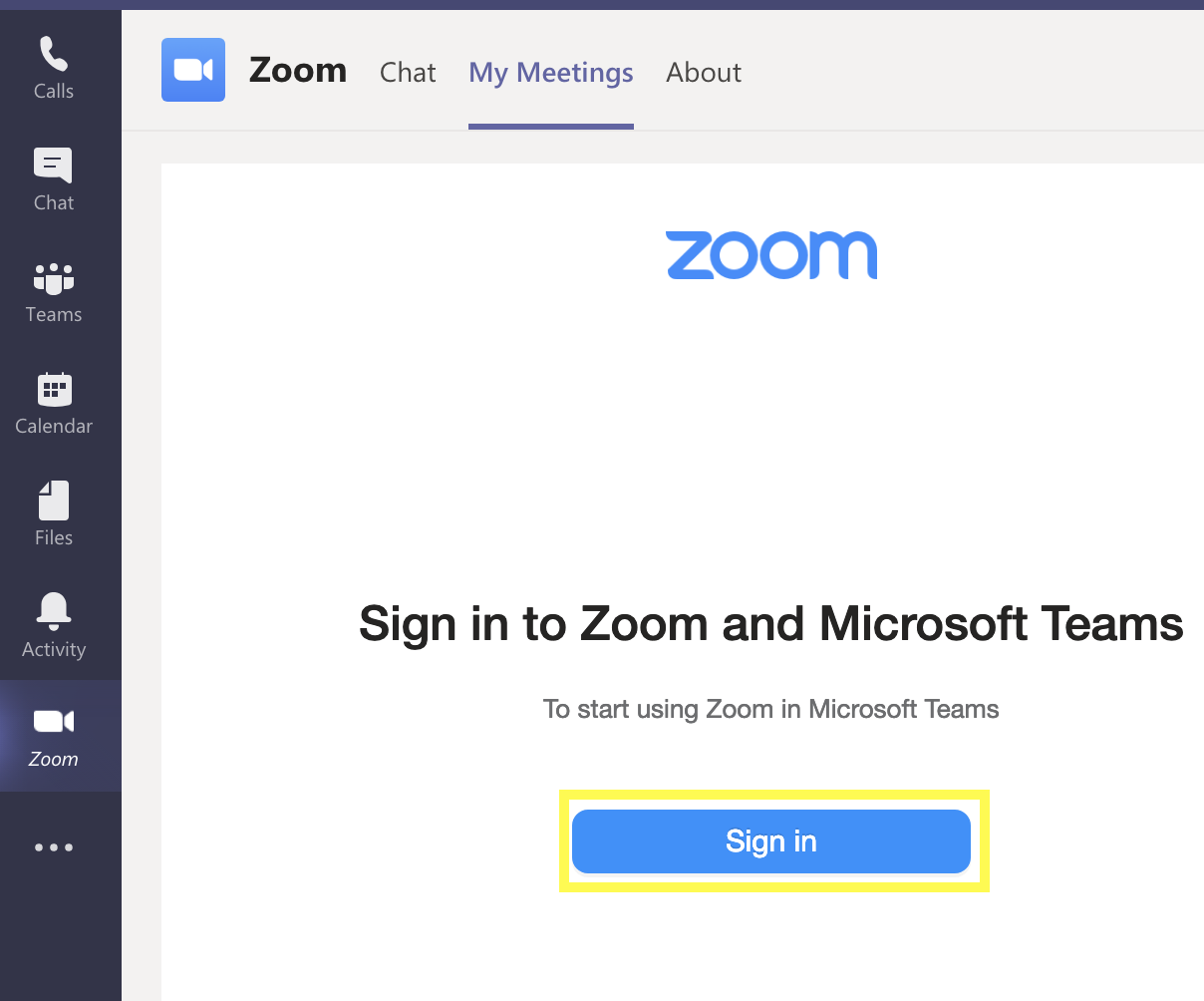Click the 'Calendar' text label in sidebar
Image resolution: width=1204 pixels, height=1001 pixels.
click(x=54, y=426)
